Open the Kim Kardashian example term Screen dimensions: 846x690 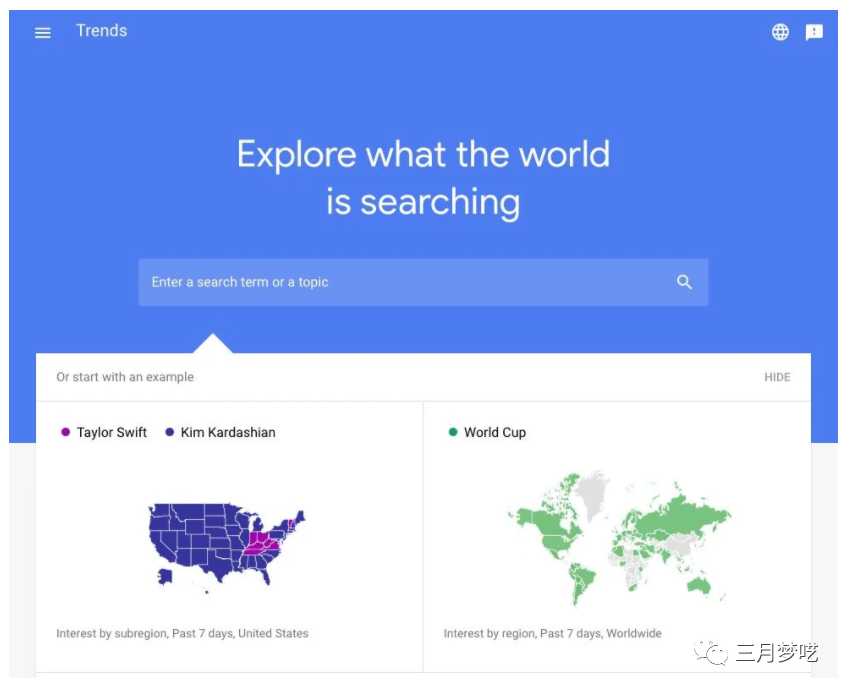coord(228,432)
